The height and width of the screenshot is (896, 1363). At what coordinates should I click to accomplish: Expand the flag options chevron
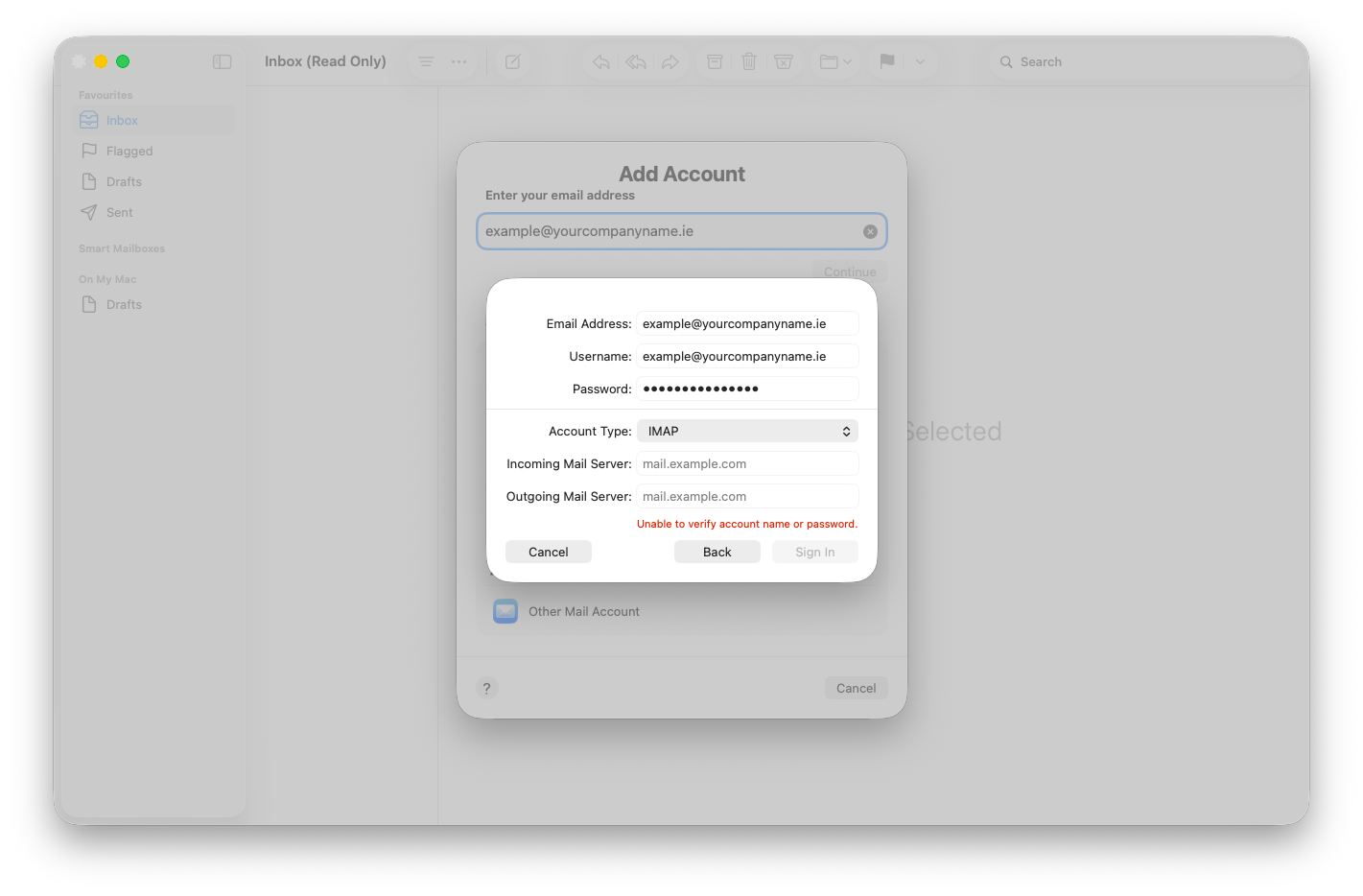coord(920,61)
